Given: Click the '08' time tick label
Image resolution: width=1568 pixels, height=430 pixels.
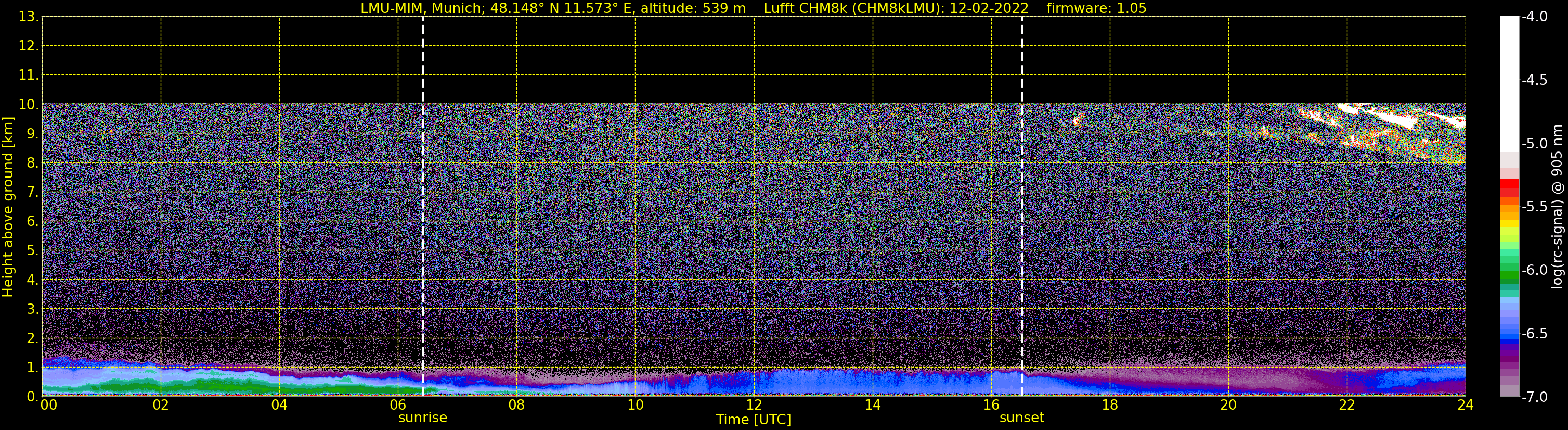Looking at the screenshot, I should pos(517,405).
